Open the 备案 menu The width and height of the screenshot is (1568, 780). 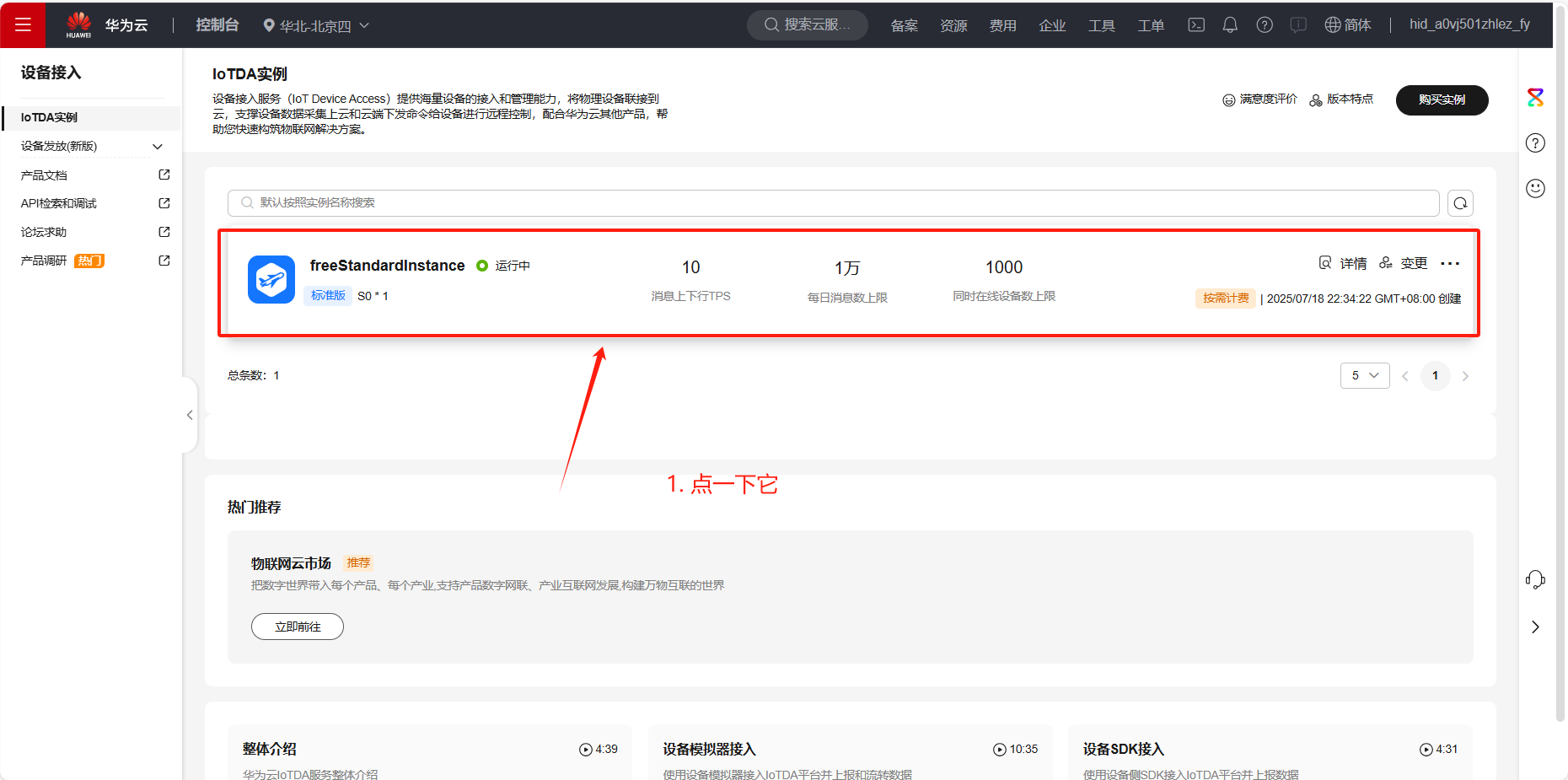905,26
